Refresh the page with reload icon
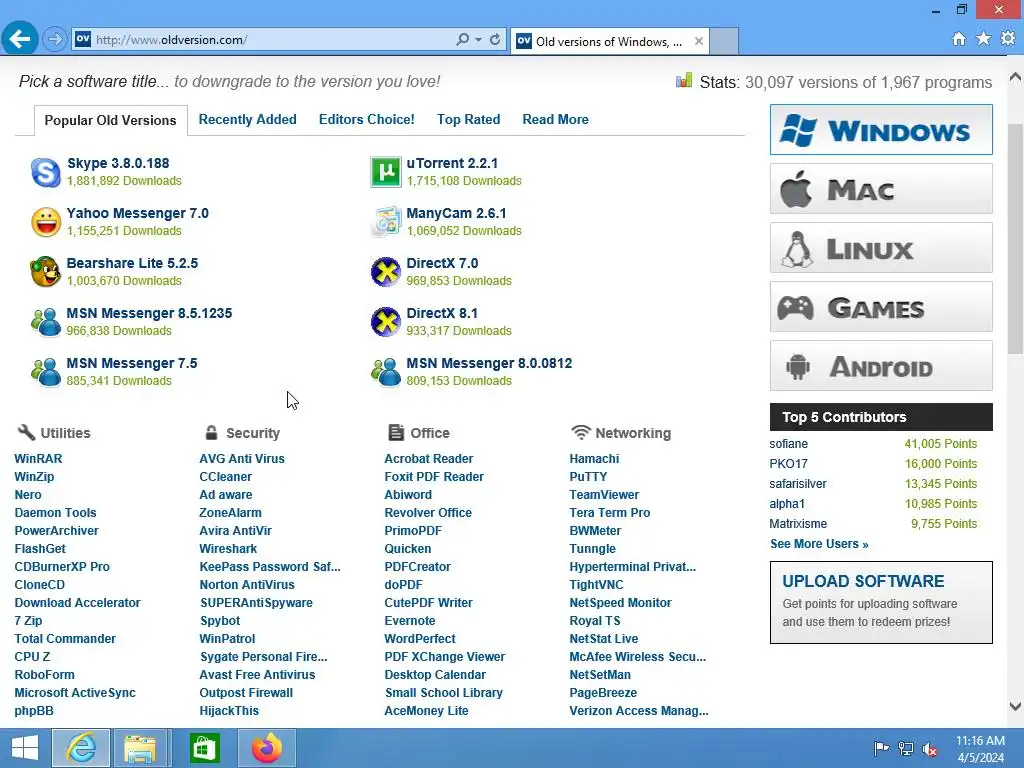The image size is (1024, 768). pyautogui.click(x=495, y=39)
